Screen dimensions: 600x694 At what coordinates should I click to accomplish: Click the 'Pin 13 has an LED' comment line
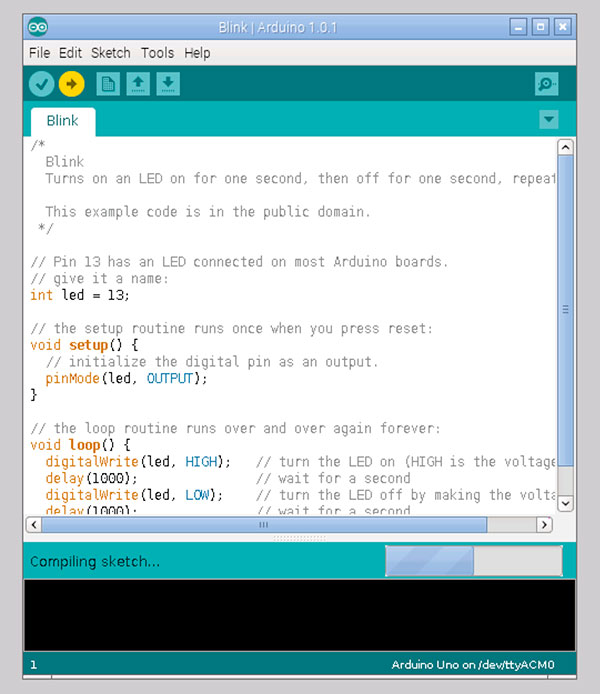[x=239, y=262]
